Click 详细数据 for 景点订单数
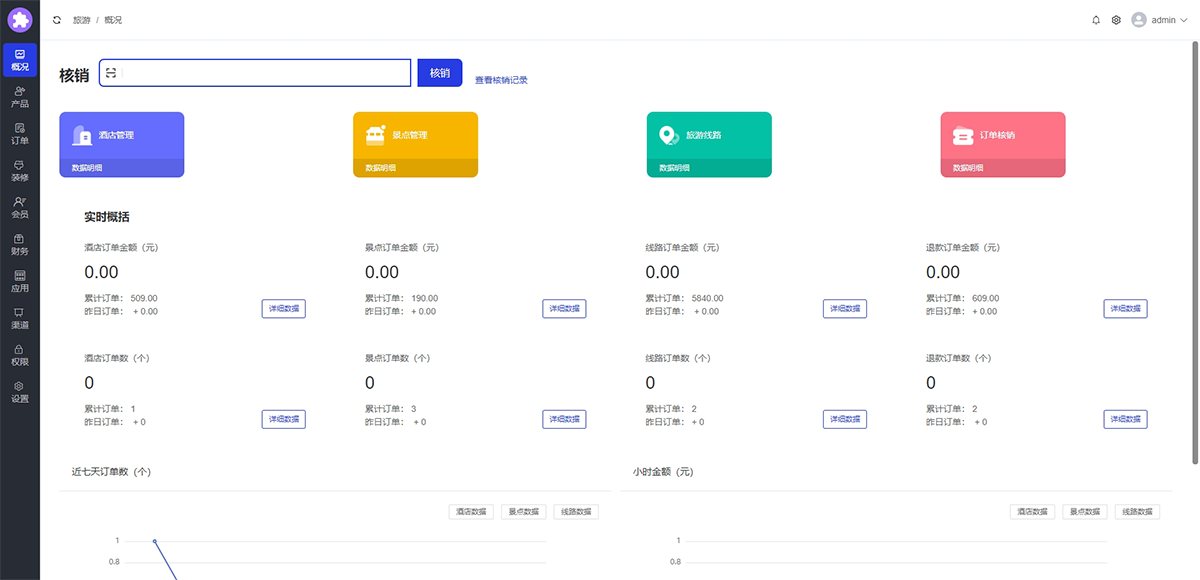 coord(565,420)
